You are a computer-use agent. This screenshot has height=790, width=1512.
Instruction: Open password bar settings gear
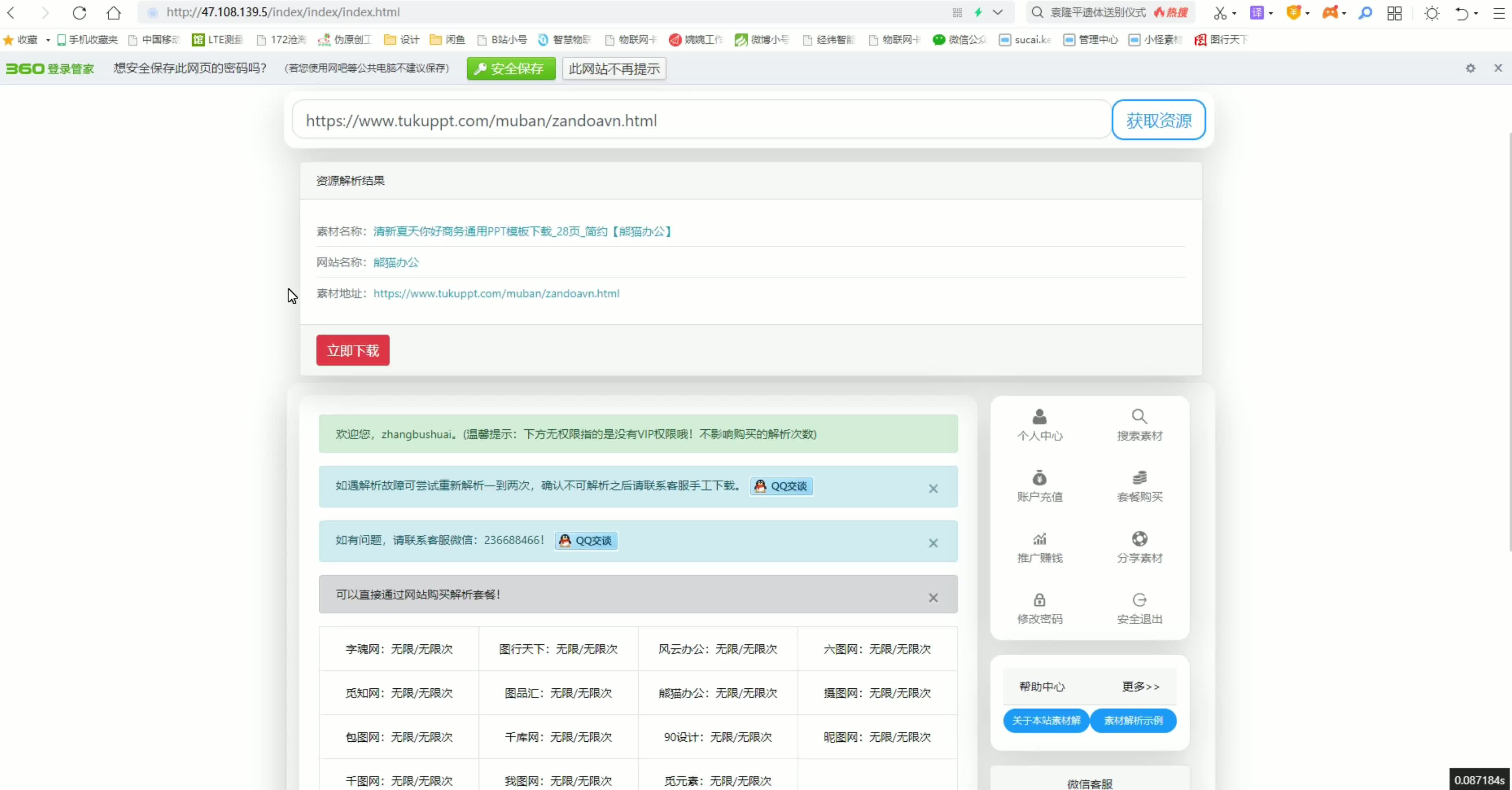[x=1470, y=68]
